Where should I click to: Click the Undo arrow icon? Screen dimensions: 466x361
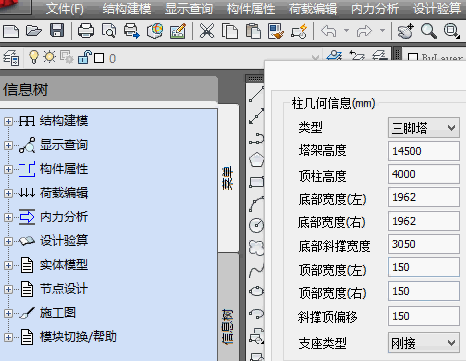(x=329, y=31)
